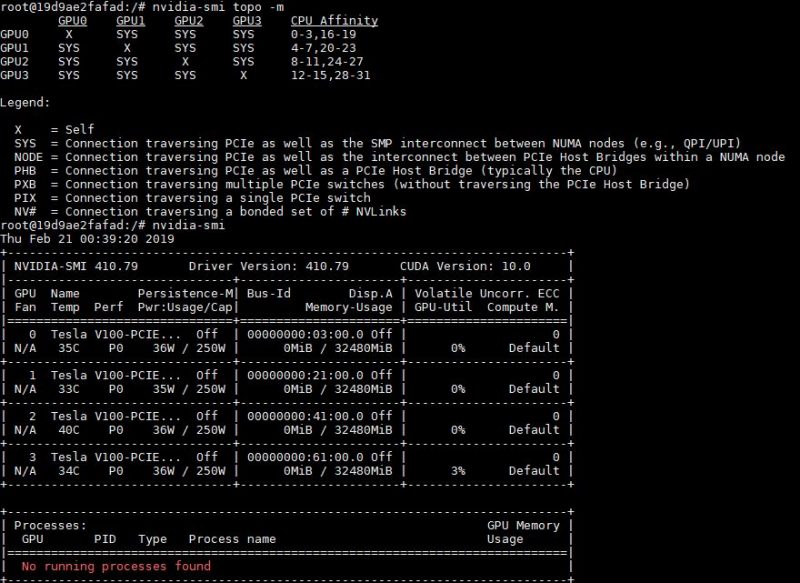Click the GPU0 affinity value 0-3,16-19
Screen dimensions: 800x583
(323, 35)
